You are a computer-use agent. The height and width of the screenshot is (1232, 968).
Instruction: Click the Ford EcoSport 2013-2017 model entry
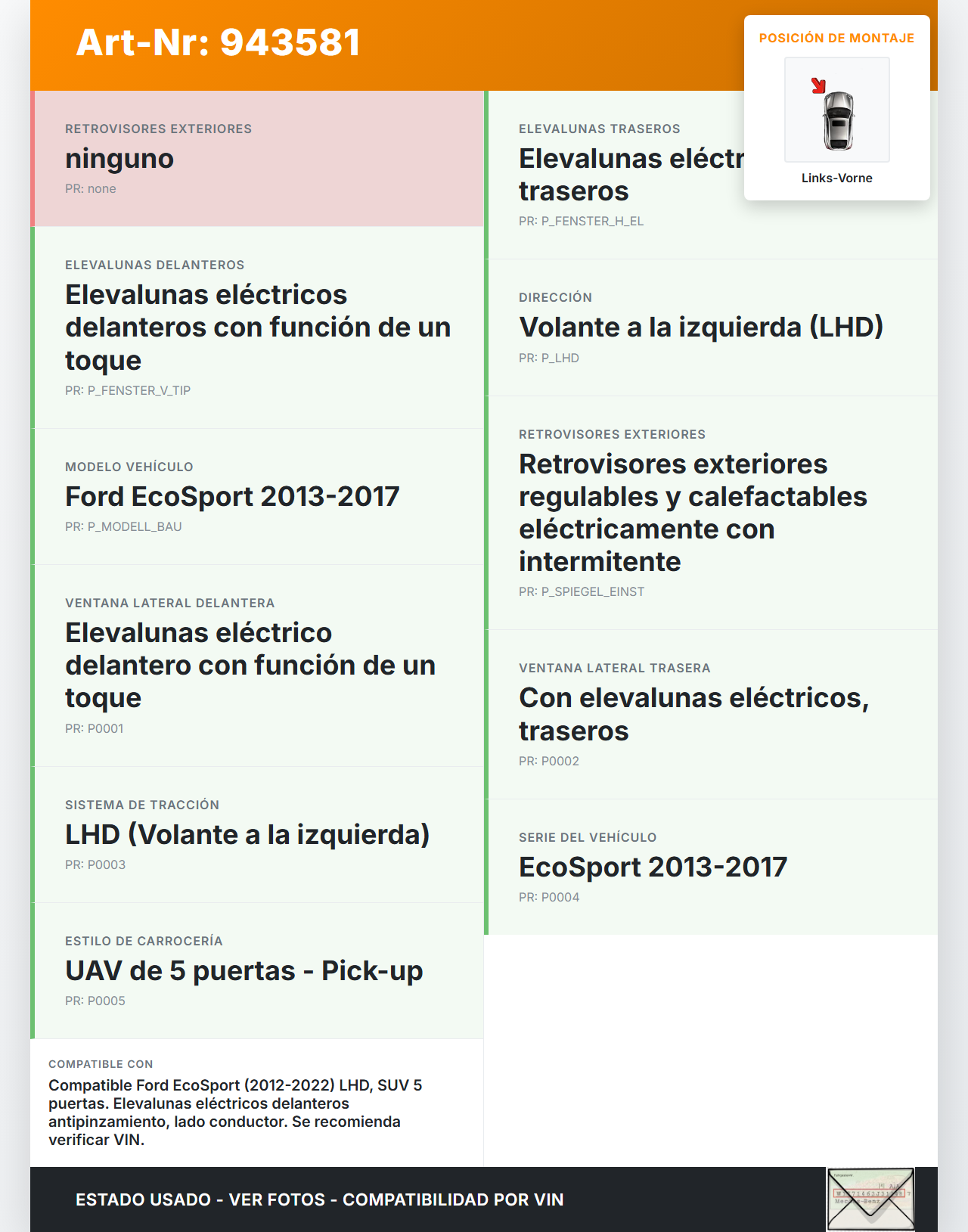232,497
